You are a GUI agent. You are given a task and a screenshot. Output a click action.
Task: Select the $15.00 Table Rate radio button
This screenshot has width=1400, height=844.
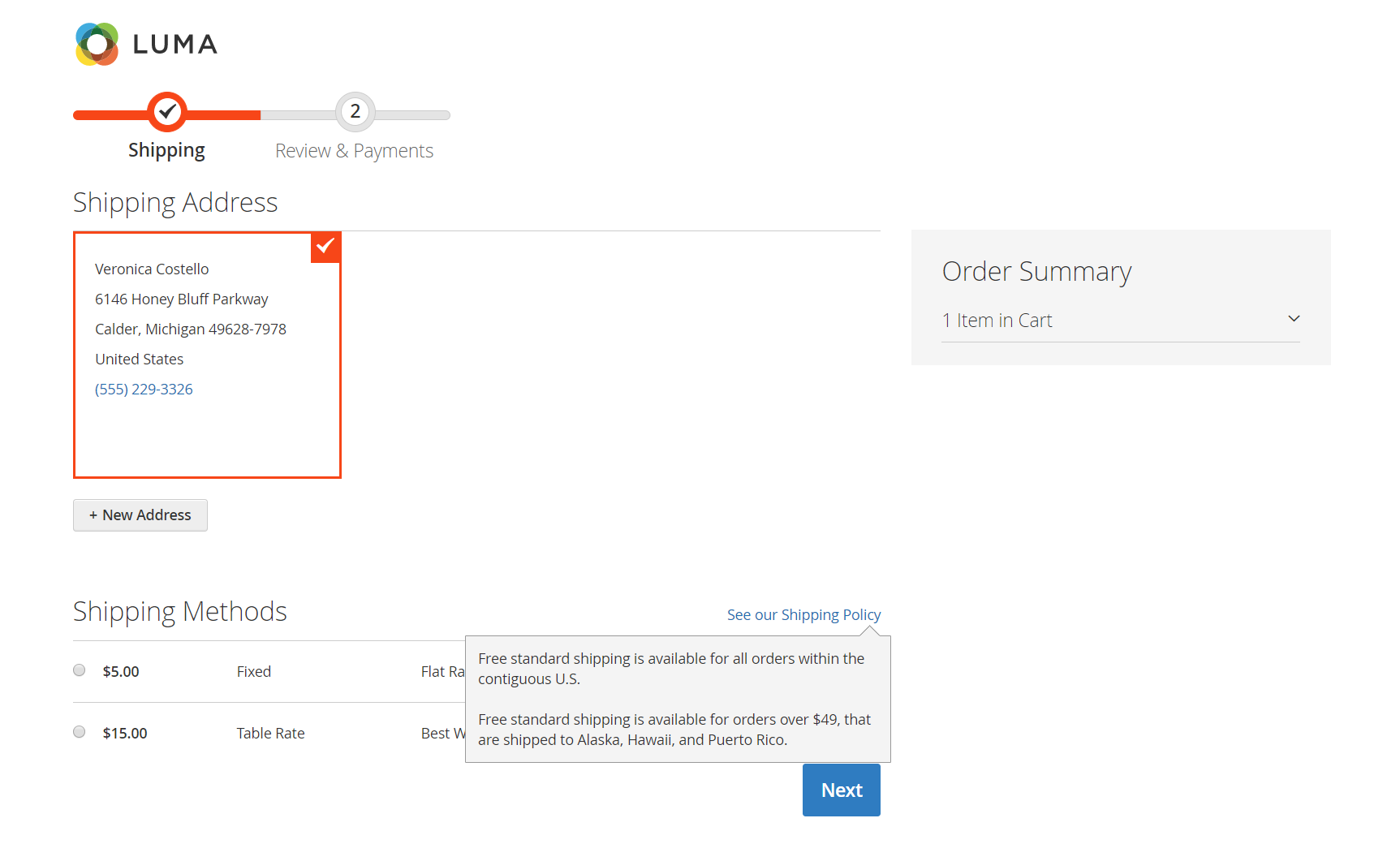[80, 732]
